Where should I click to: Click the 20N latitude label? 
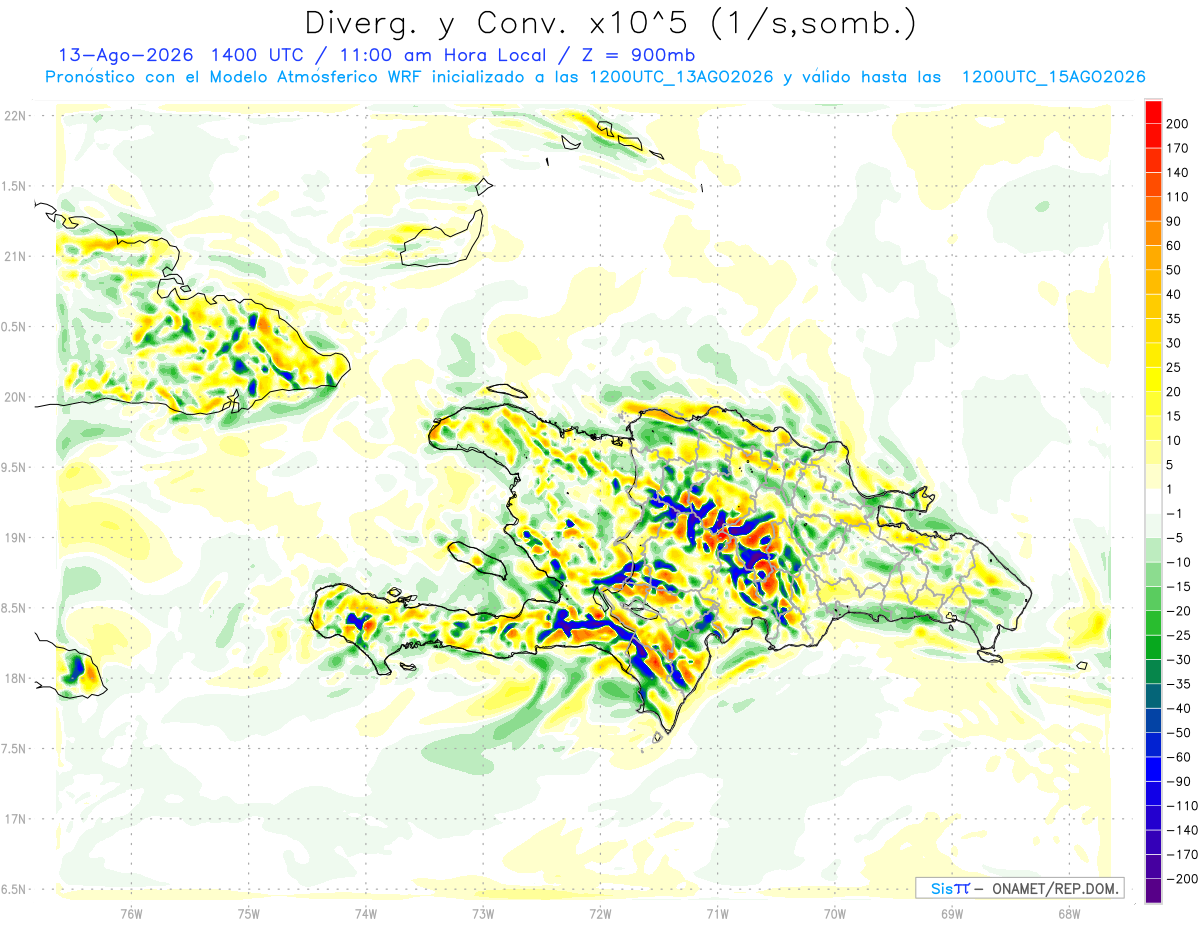pyautogui.click(x=14, y=397)
